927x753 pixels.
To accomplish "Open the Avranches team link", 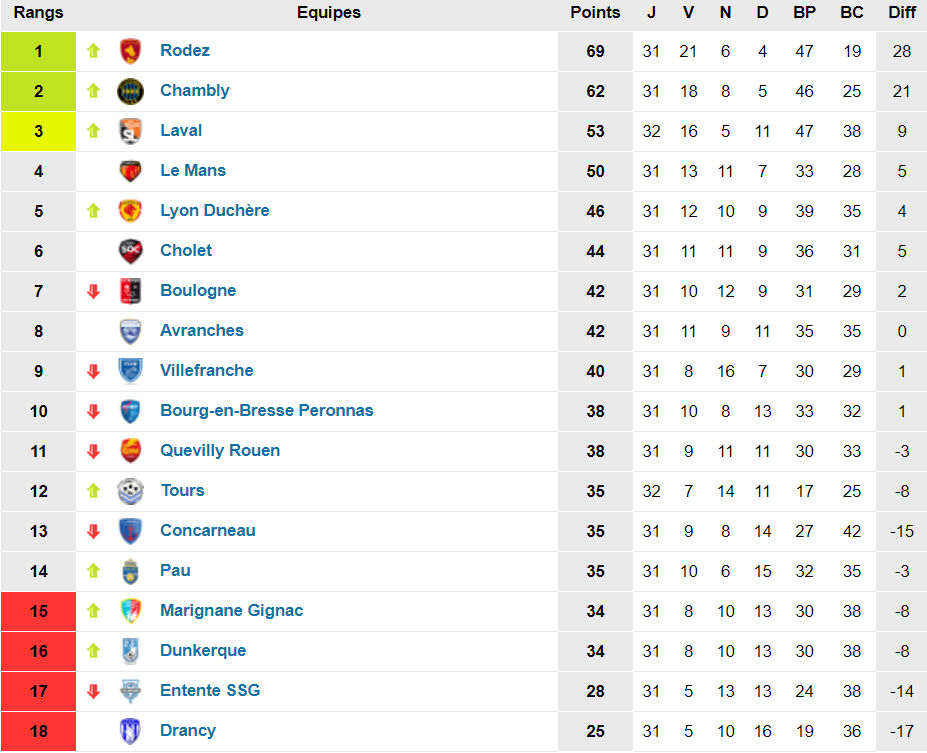I will (201, 331).
